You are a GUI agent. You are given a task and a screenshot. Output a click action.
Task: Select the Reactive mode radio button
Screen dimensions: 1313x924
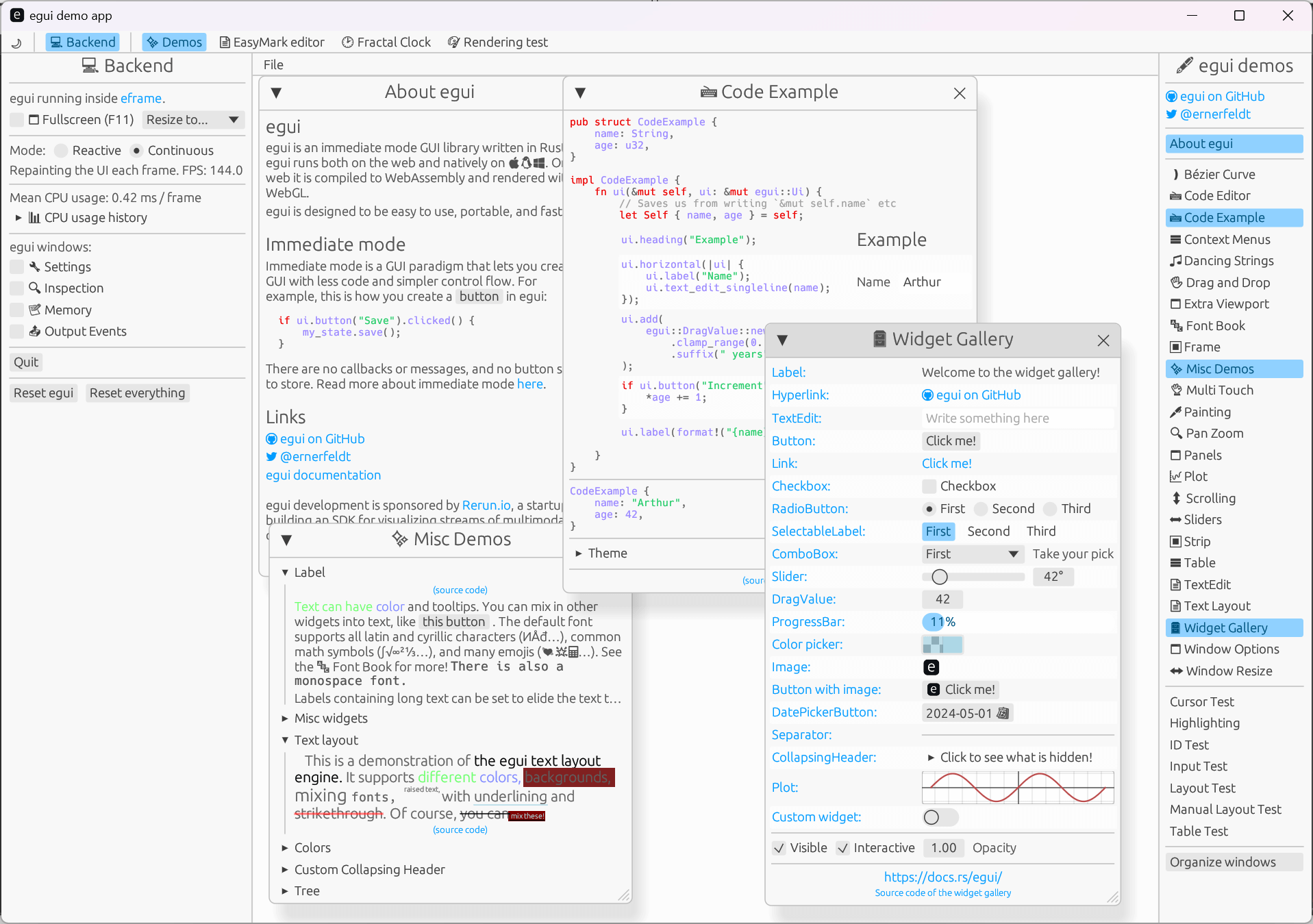point(62,151)
